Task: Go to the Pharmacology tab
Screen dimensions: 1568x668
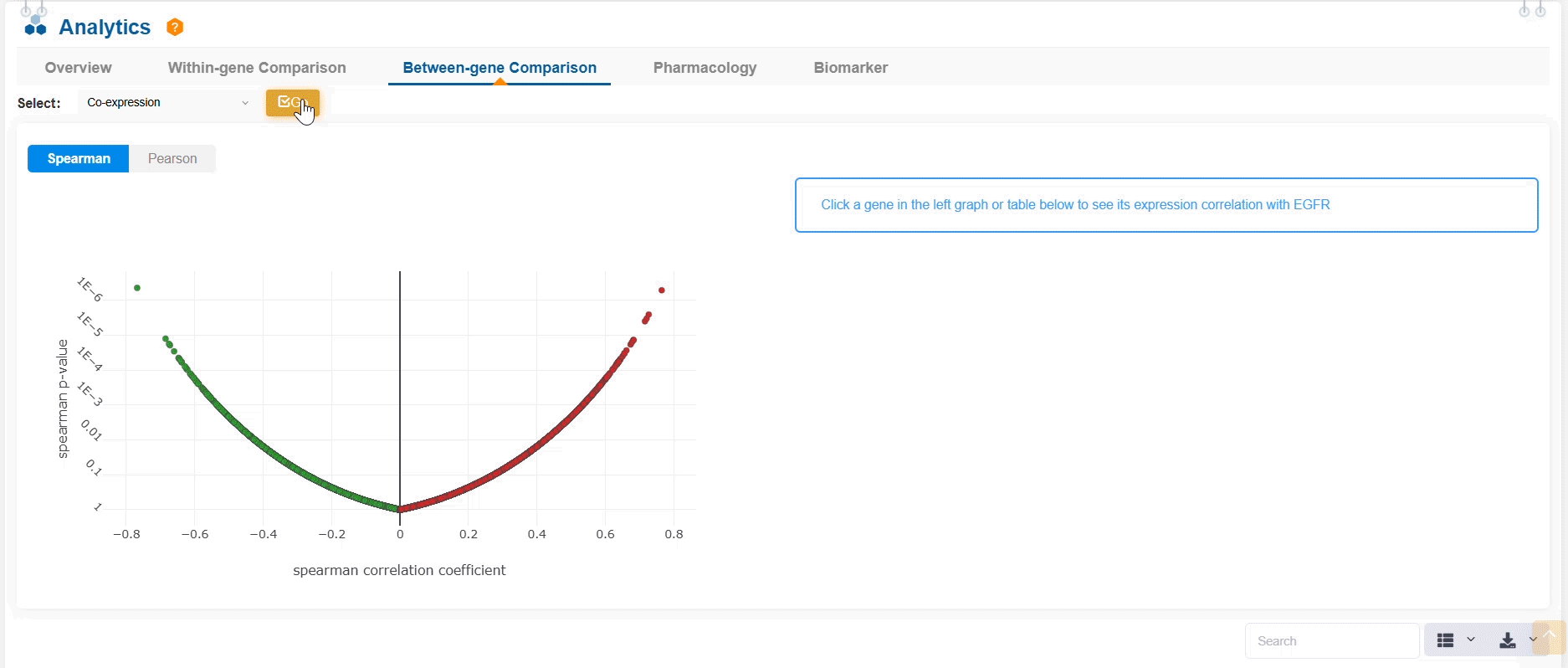Action: click(705, 68)
